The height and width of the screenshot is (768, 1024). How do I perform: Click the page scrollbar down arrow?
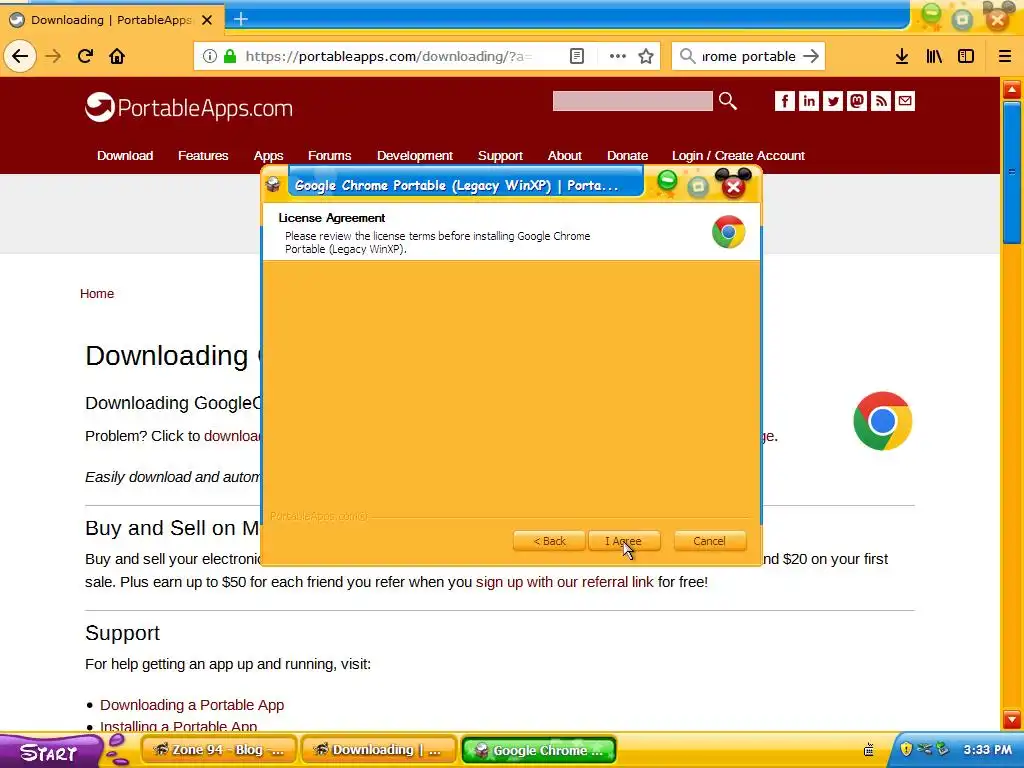[x=1012, y=719]
